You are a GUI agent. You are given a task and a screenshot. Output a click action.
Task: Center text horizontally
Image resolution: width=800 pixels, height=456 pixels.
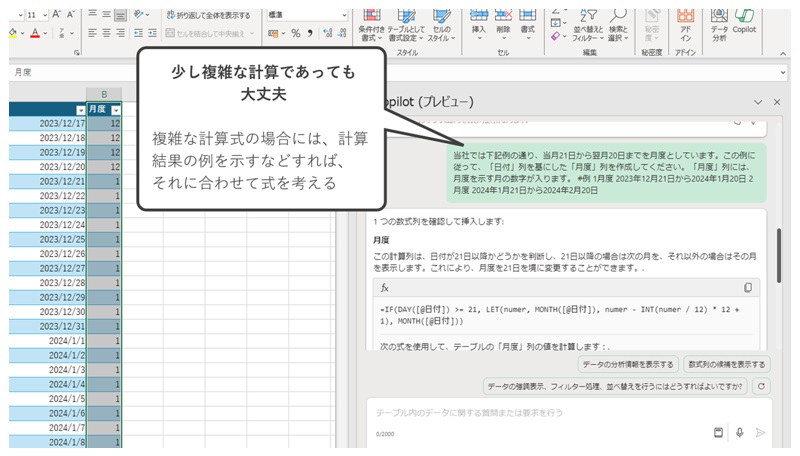click(106, 33)
